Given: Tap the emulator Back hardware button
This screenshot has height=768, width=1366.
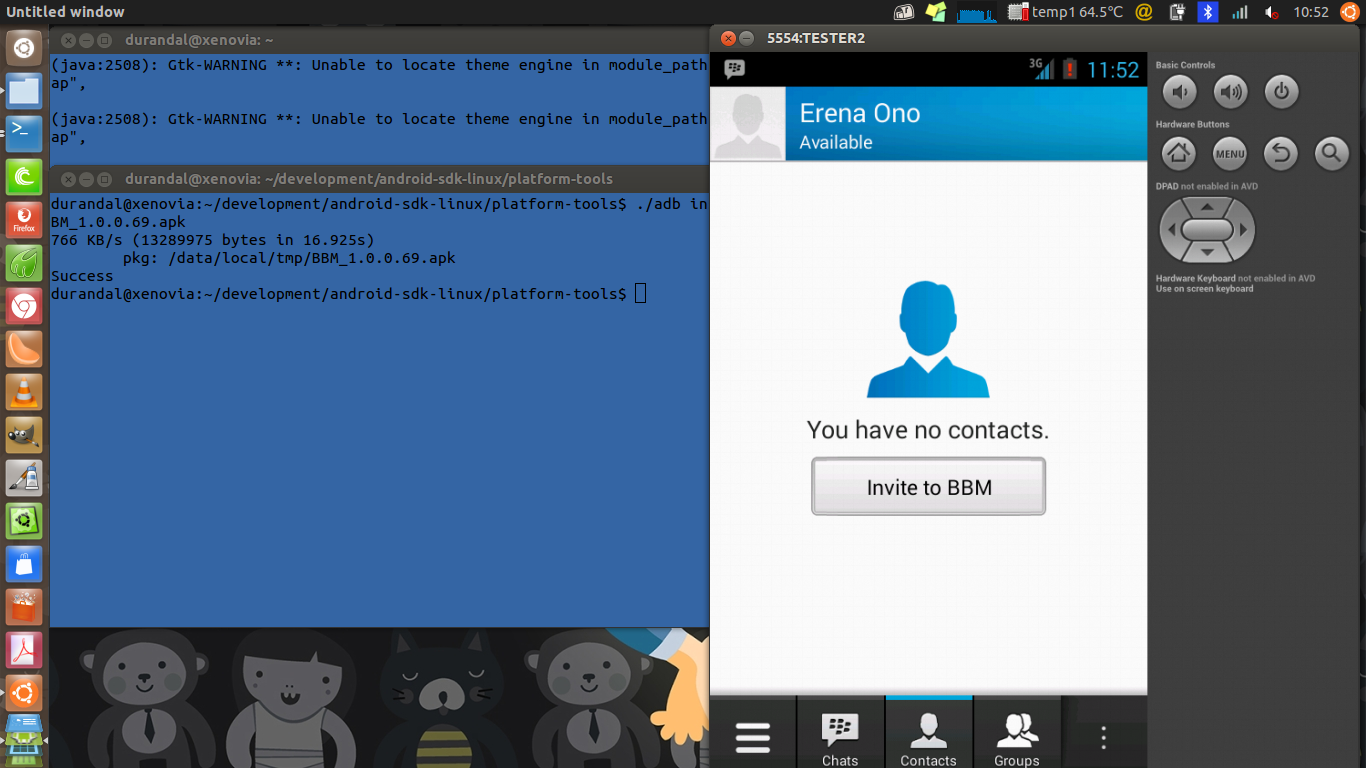Looking at the screenshot, I should [x=1281, y=154].
